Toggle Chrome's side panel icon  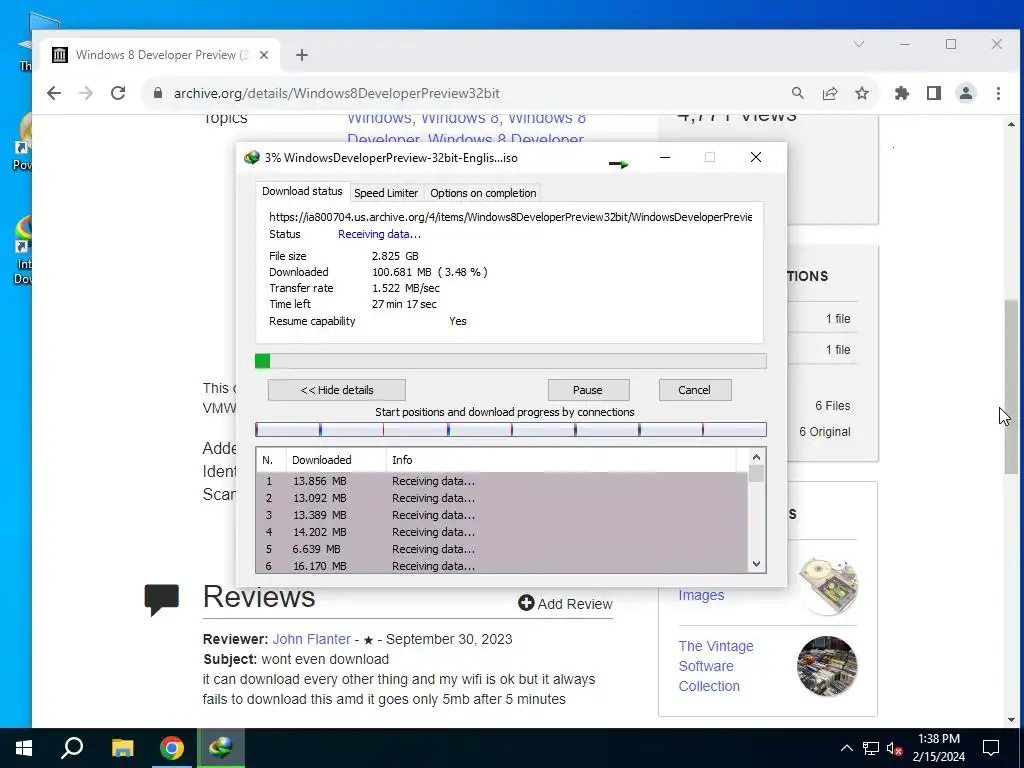tap(934, 93)
